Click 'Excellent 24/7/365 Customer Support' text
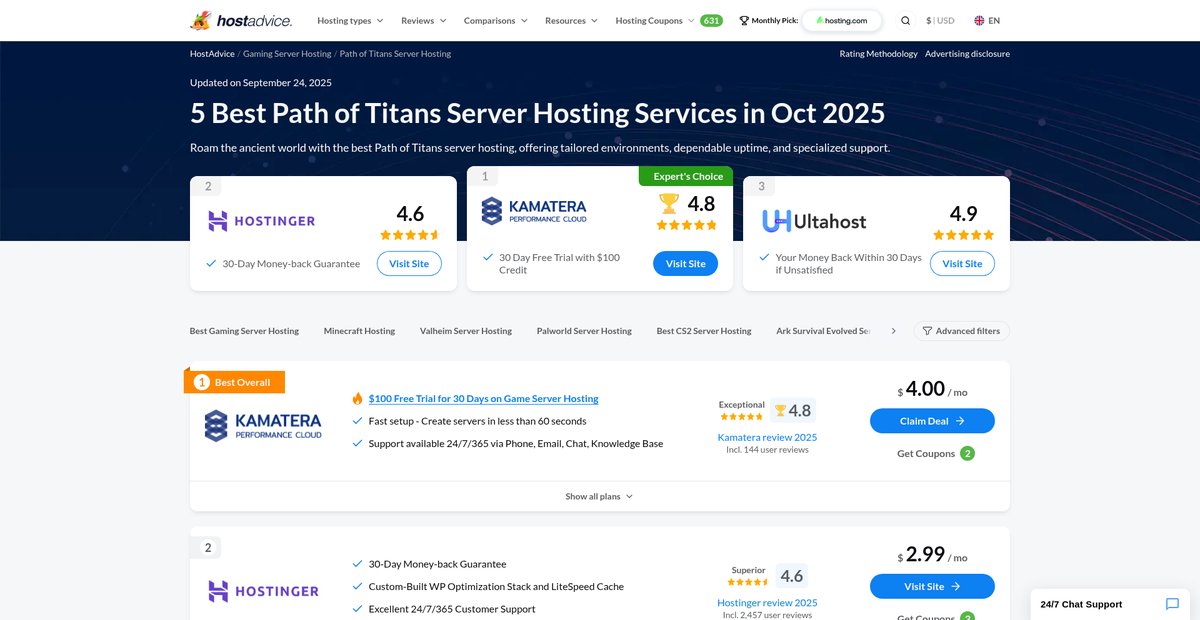This screenshot has height=620, width=1200. coord(451,609)
